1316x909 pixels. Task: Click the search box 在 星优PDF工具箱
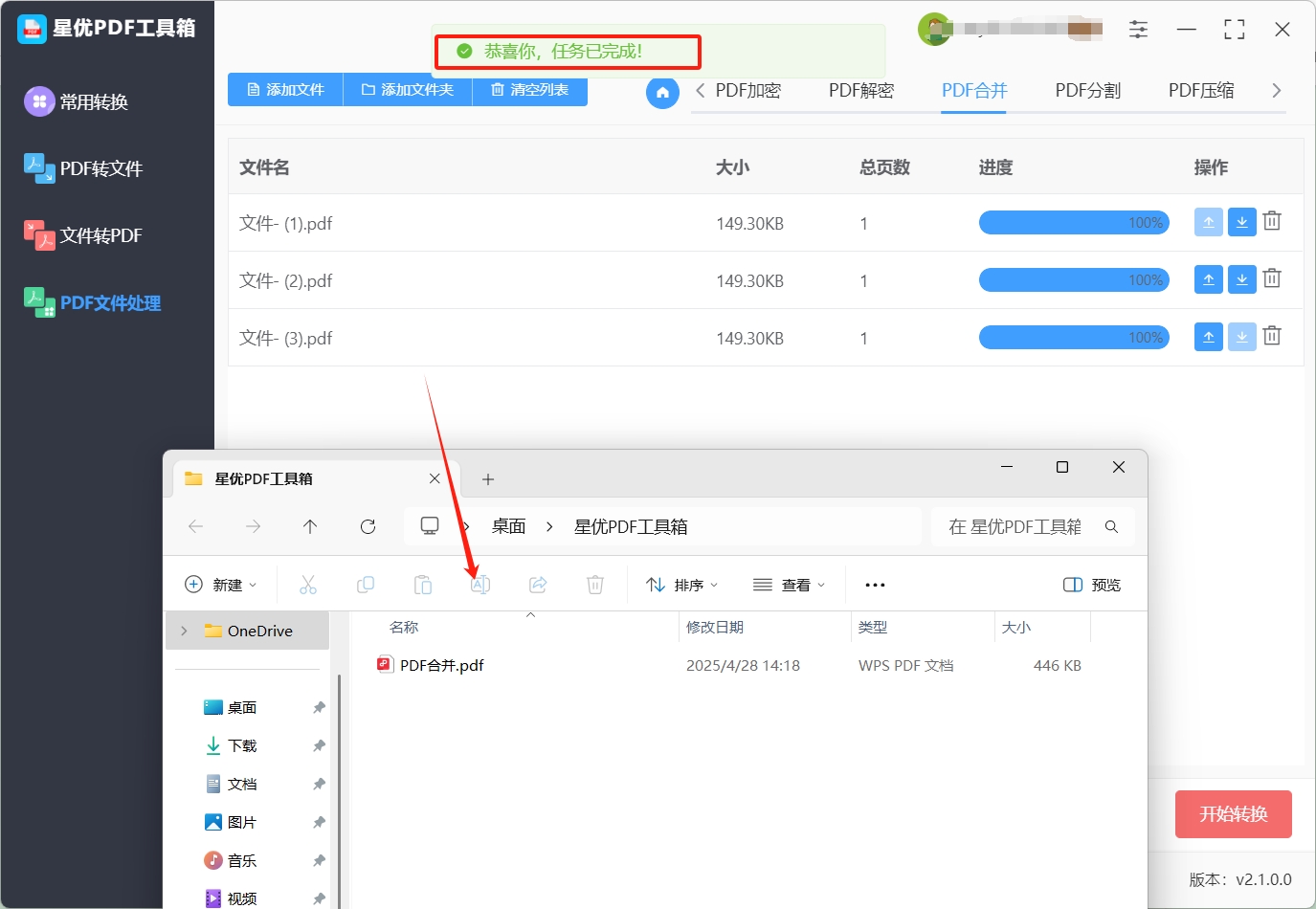[x=1033, y=526]
